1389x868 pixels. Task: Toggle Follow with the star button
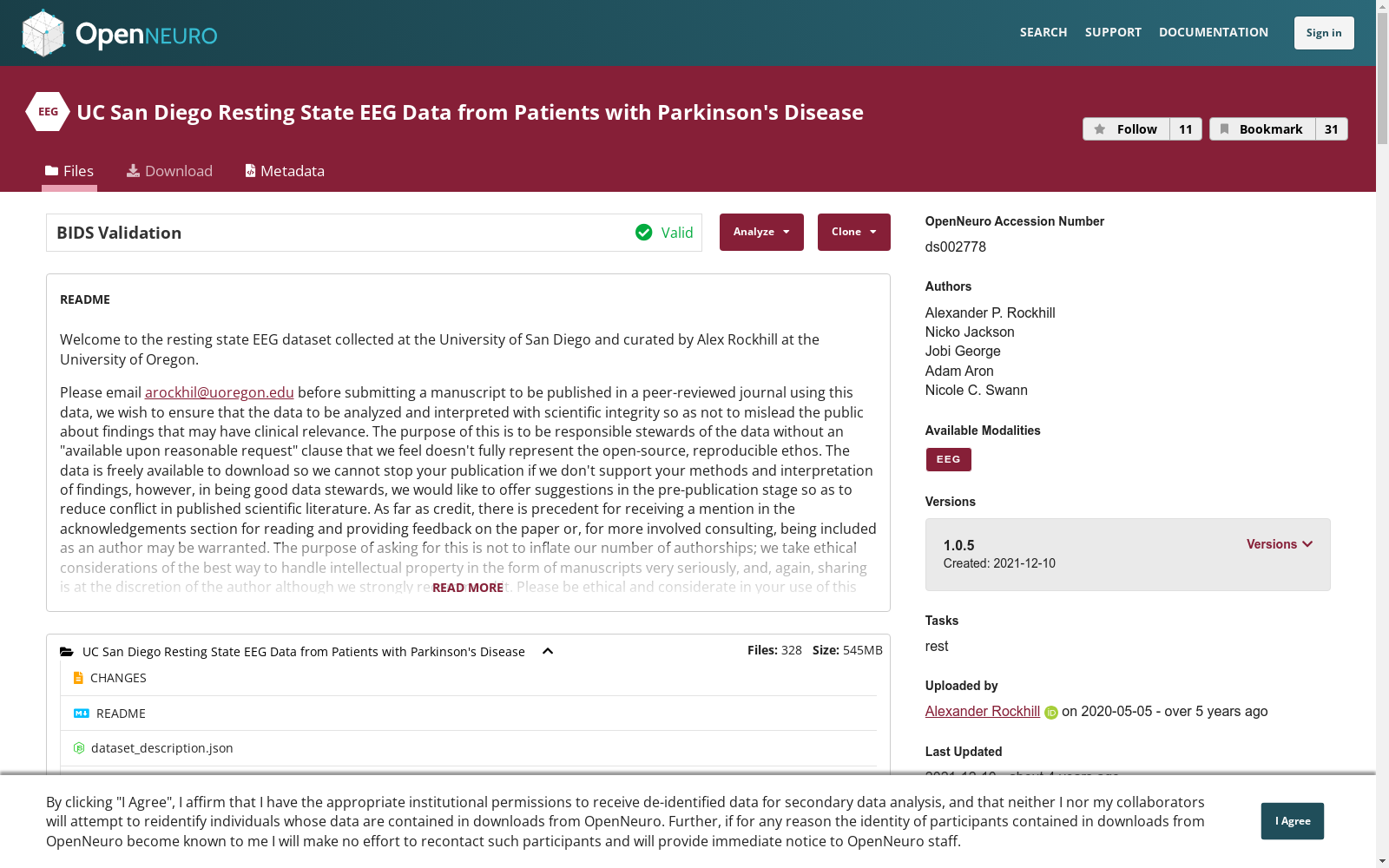1126,129
